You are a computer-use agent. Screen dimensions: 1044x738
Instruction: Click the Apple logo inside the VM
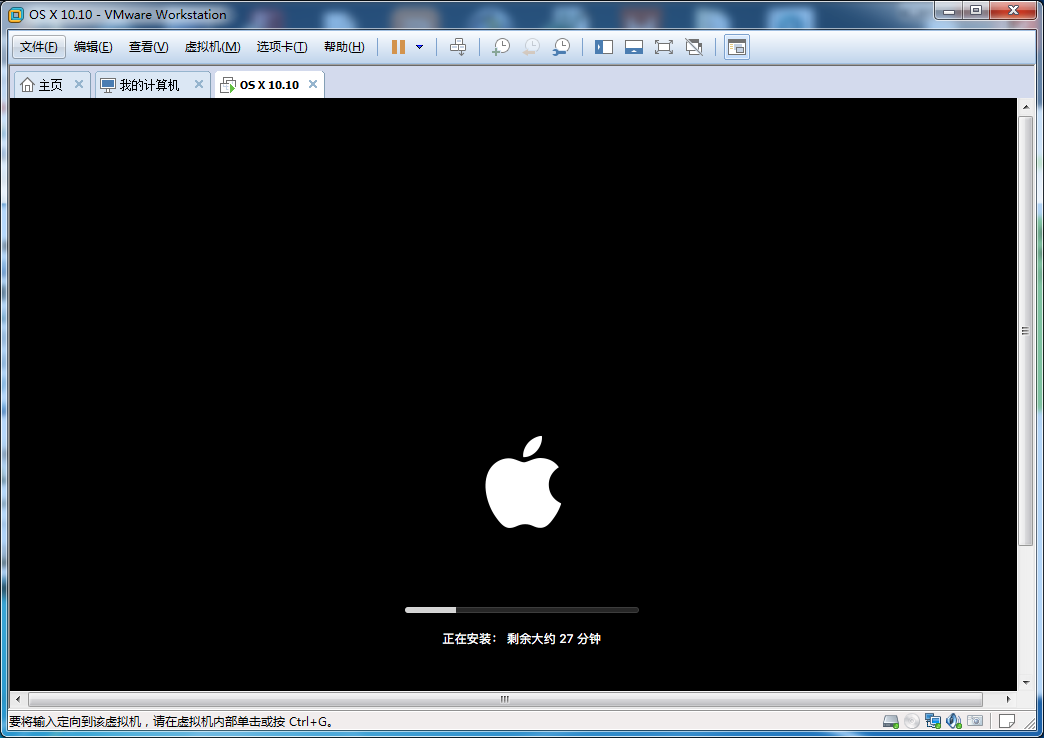523,482
